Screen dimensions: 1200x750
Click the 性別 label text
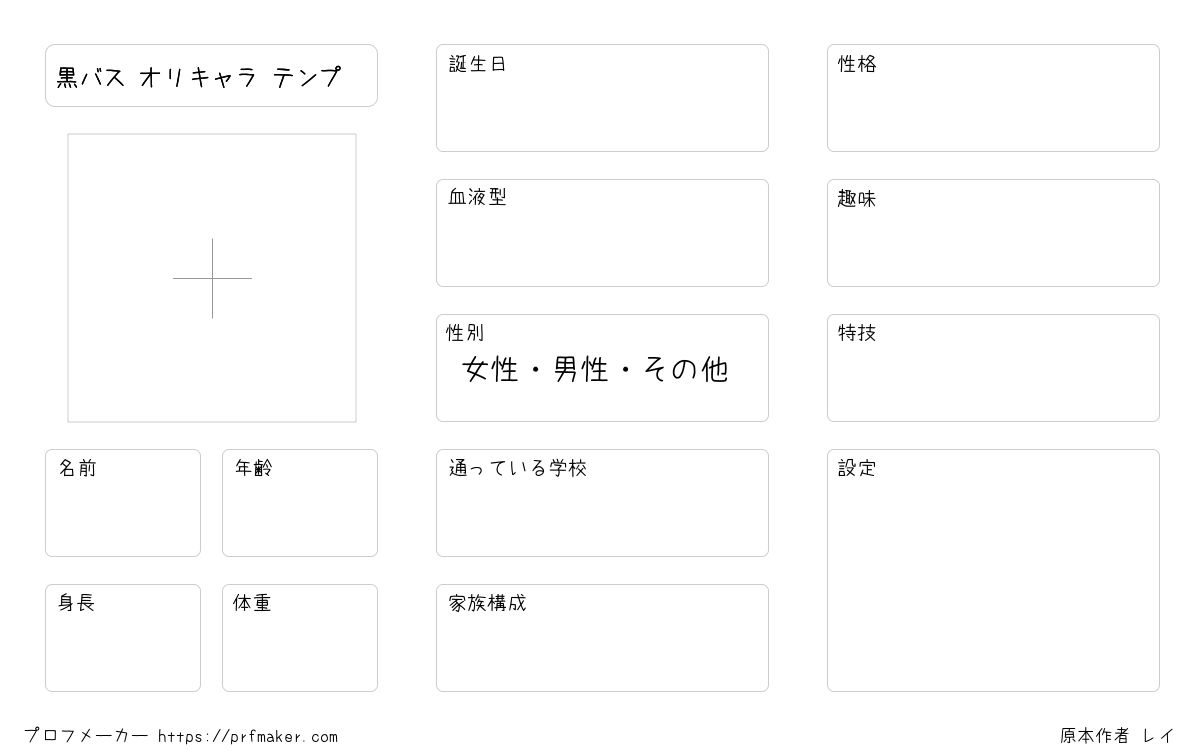tap(465, 333)
